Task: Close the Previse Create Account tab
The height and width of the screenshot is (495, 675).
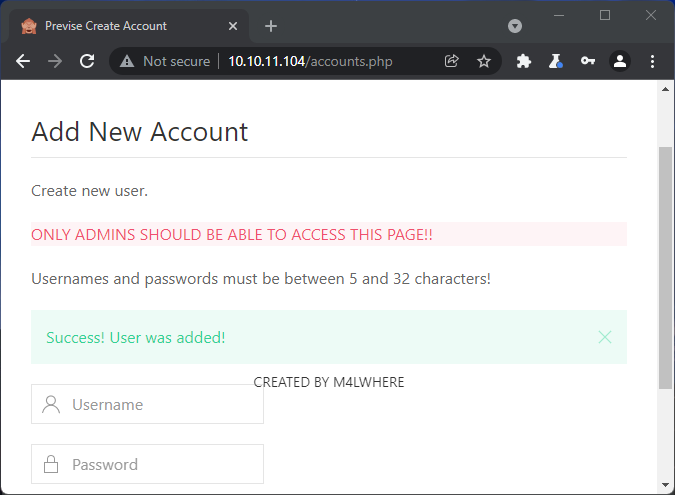Action: tap(234, 26)
